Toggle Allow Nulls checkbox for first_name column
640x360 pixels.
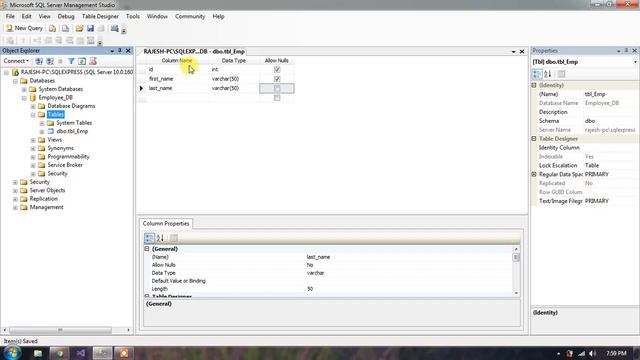pyautogui.click(x=277, y=79)
